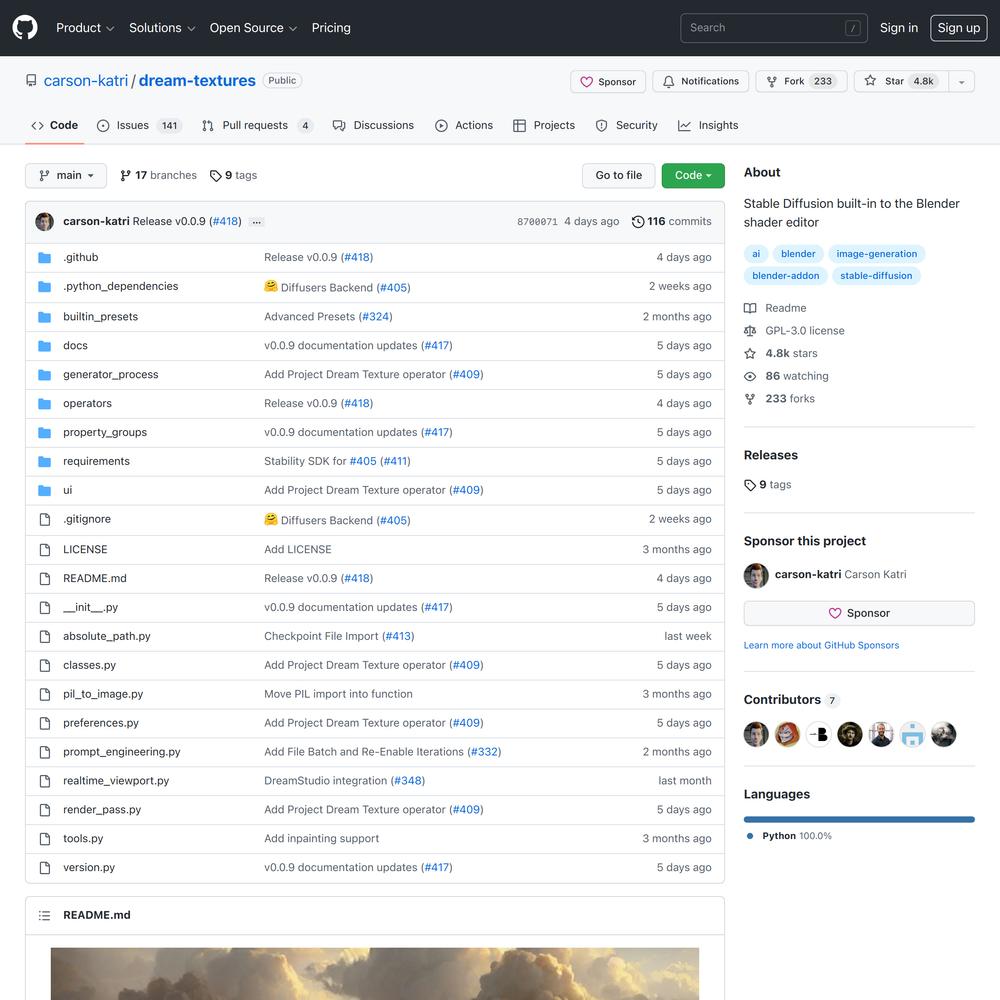
Task: Open the prompt_engineering.py file
Action: [122, 752]
